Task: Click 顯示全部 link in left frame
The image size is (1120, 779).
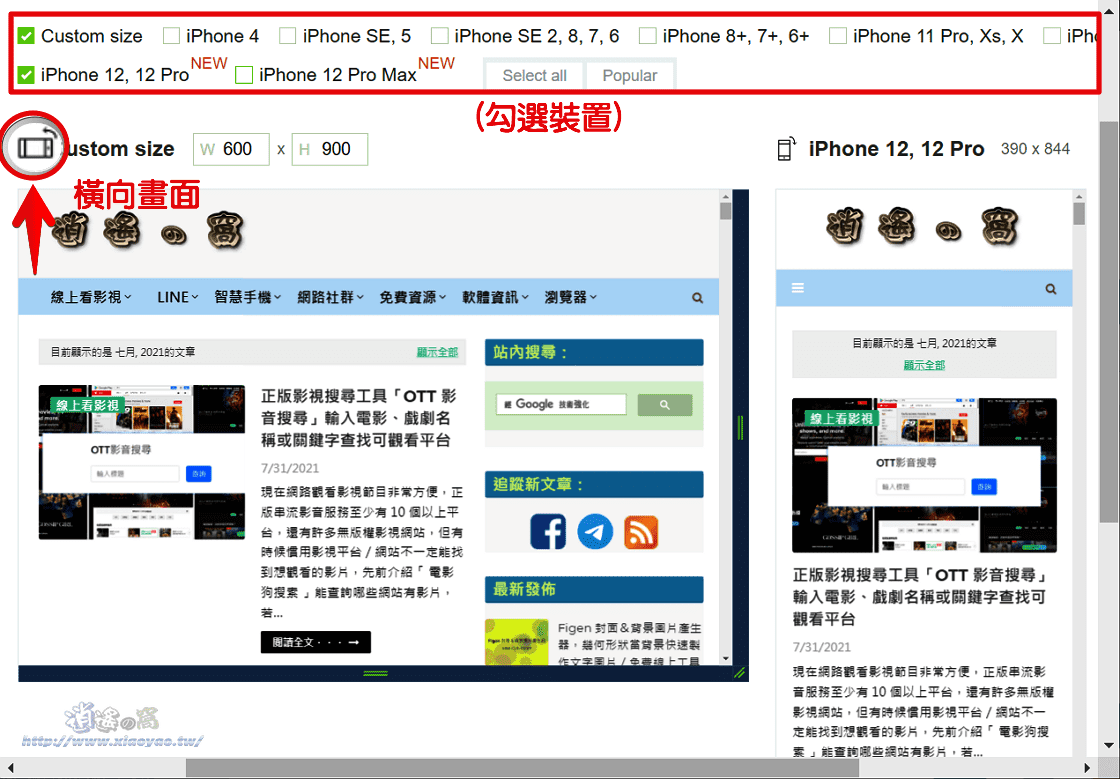Action: pos(437,352)
